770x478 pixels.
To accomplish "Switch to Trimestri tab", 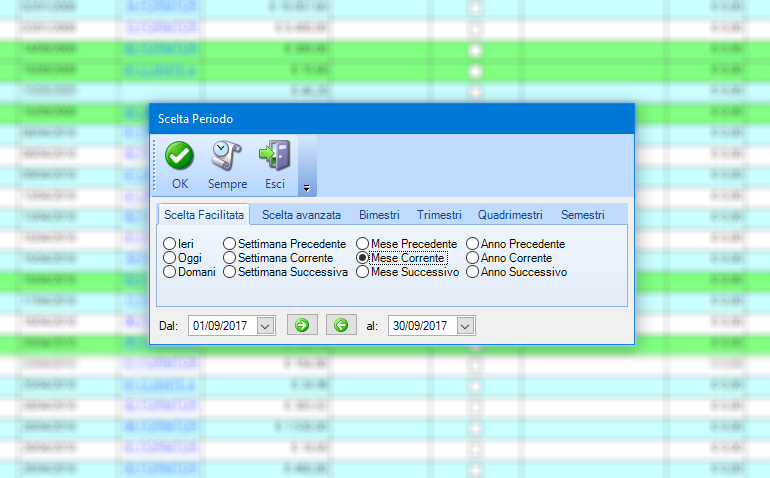I will pyautogui.click(x=439, y=214).
